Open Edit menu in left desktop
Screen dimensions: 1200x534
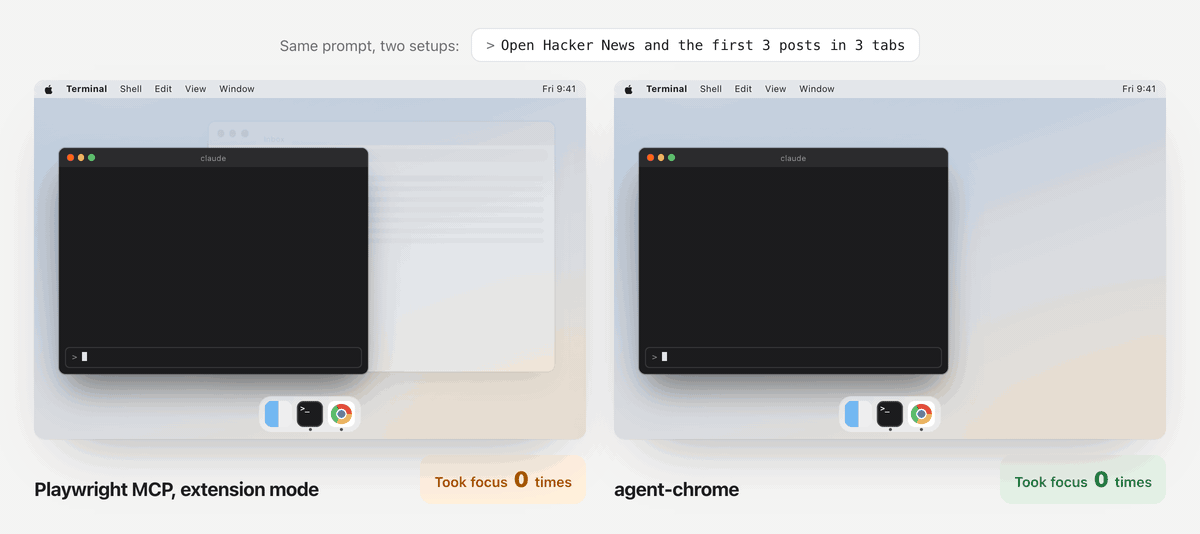163,89
